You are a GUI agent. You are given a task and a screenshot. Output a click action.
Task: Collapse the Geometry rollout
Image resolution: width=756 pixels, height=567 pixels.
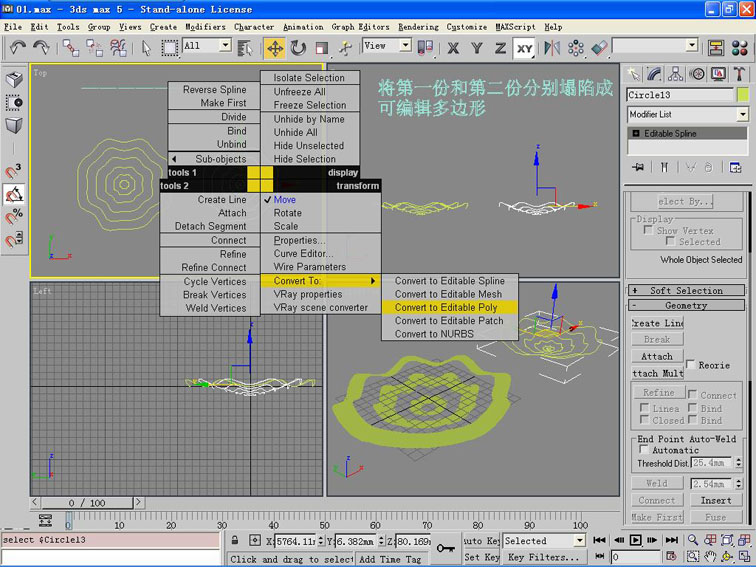pos(687,305)
